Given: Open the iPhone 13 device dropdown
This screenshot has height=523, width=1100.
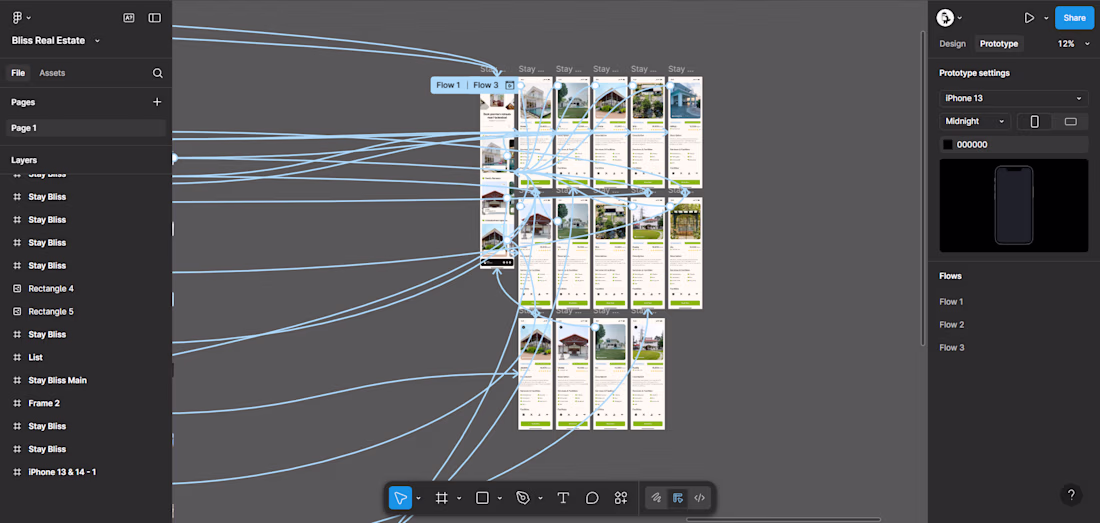Looking at the screenshot, I should (x=1014, y=98).
